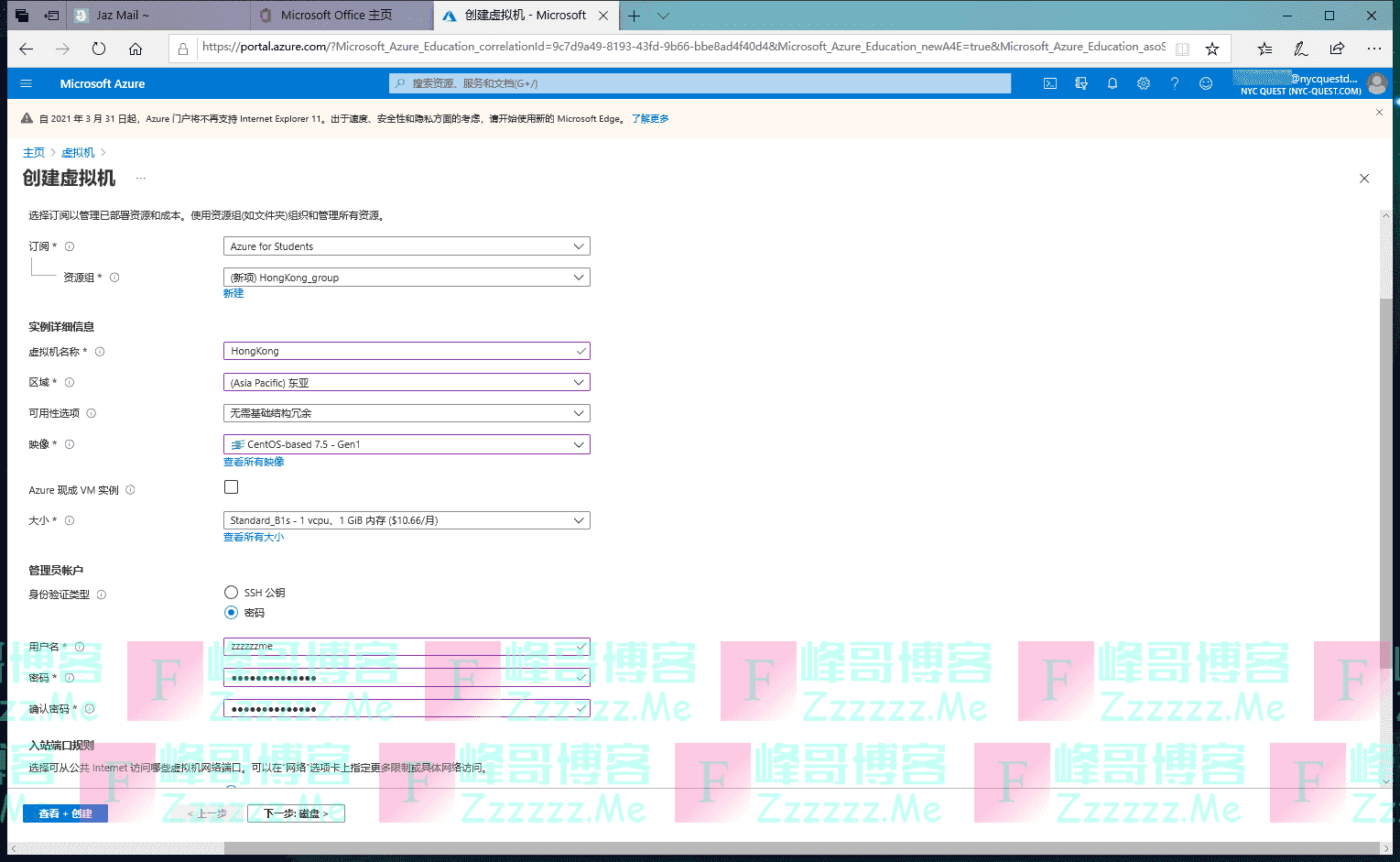Click the 虚拟机 breadcrumb
The width and height of the screenshot is (1400, 862).
[x=78, y=153]
